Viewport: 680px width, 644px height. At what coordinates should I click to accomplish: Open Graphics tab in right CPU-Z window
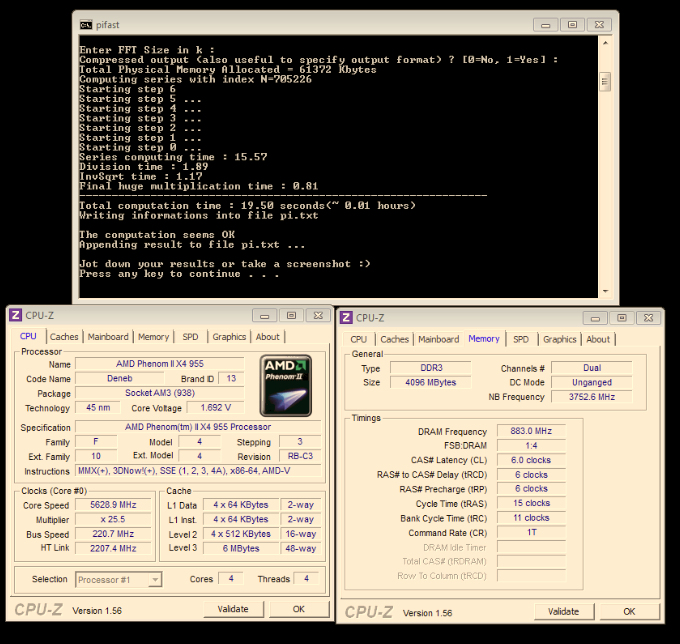click(x=559, y=339)
